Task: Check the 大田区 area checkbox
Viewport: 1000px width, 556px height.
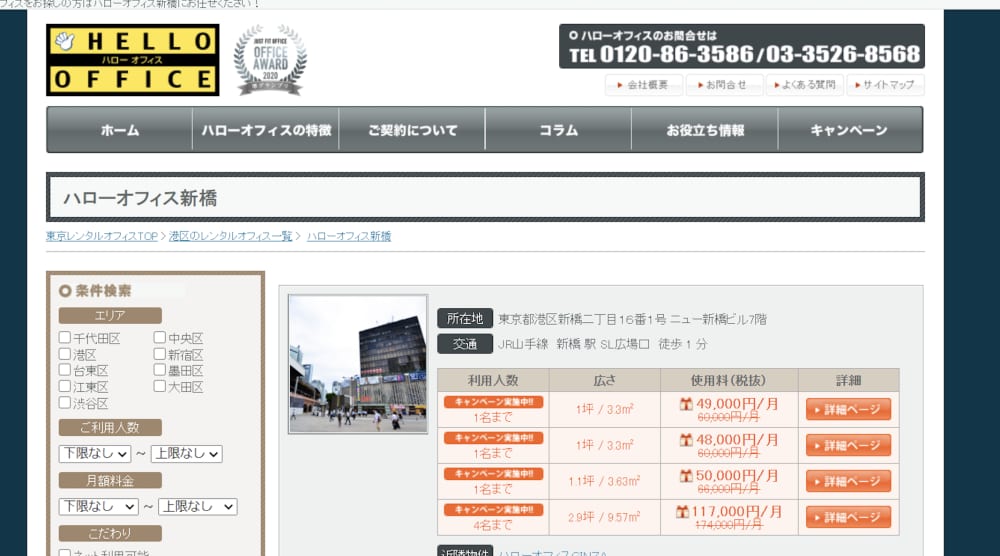Action: 159,386
